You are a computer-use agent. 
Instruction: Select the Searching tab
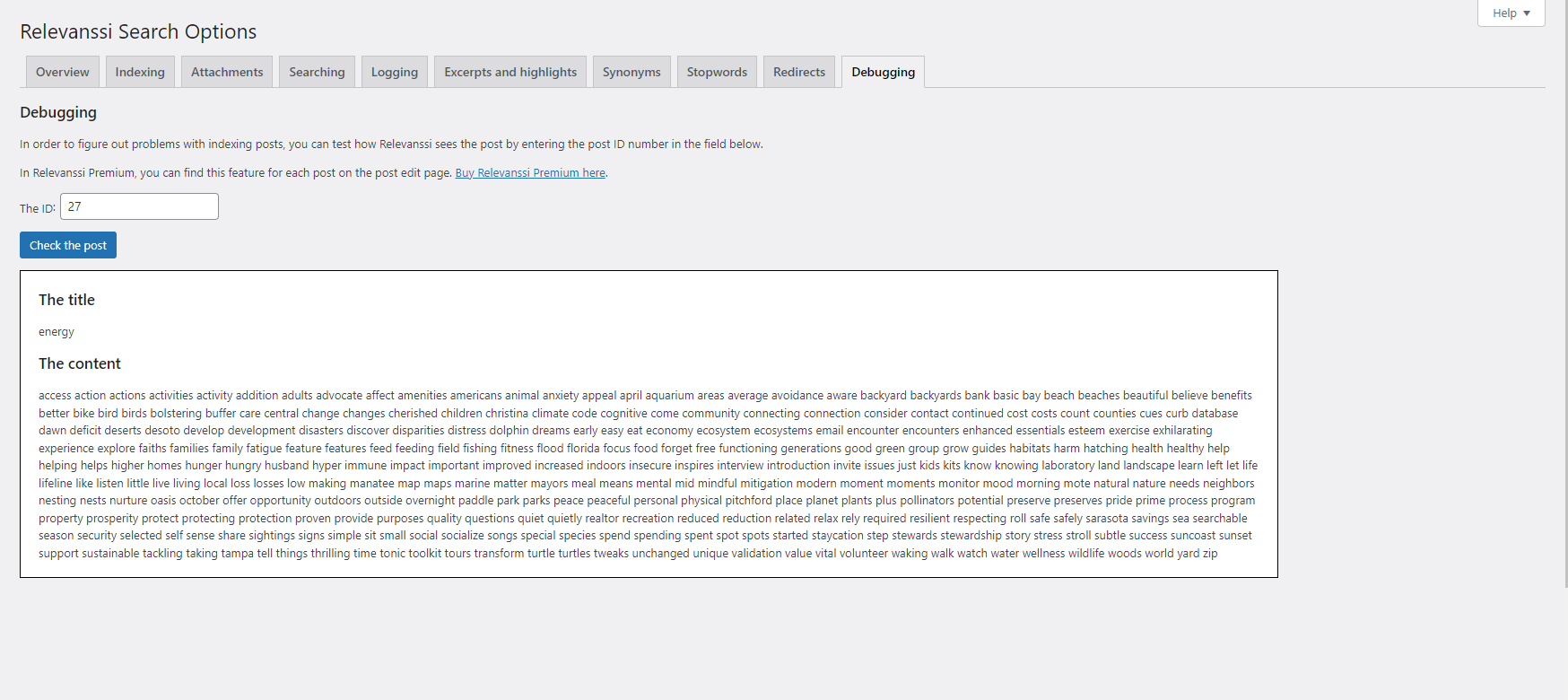point(317,72)
